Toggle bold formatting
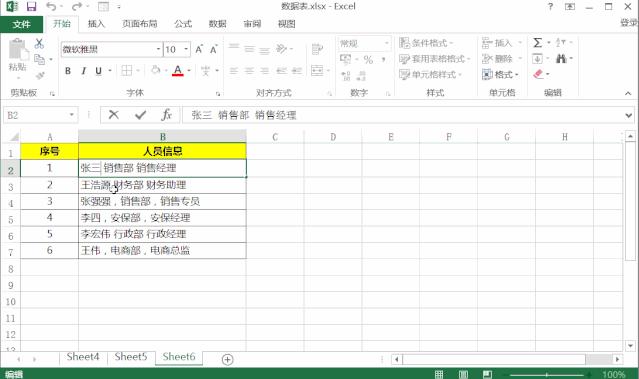This screenshot has height=379, width=639. 68,71
